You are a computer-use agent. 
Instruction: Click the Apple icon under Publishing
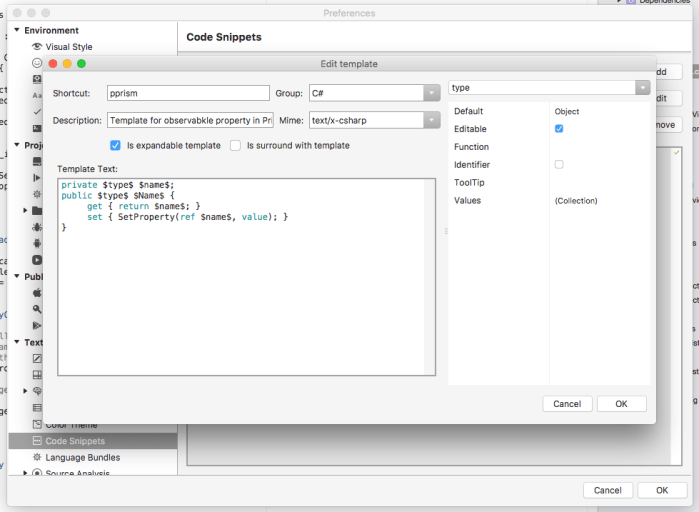point(37,293)
